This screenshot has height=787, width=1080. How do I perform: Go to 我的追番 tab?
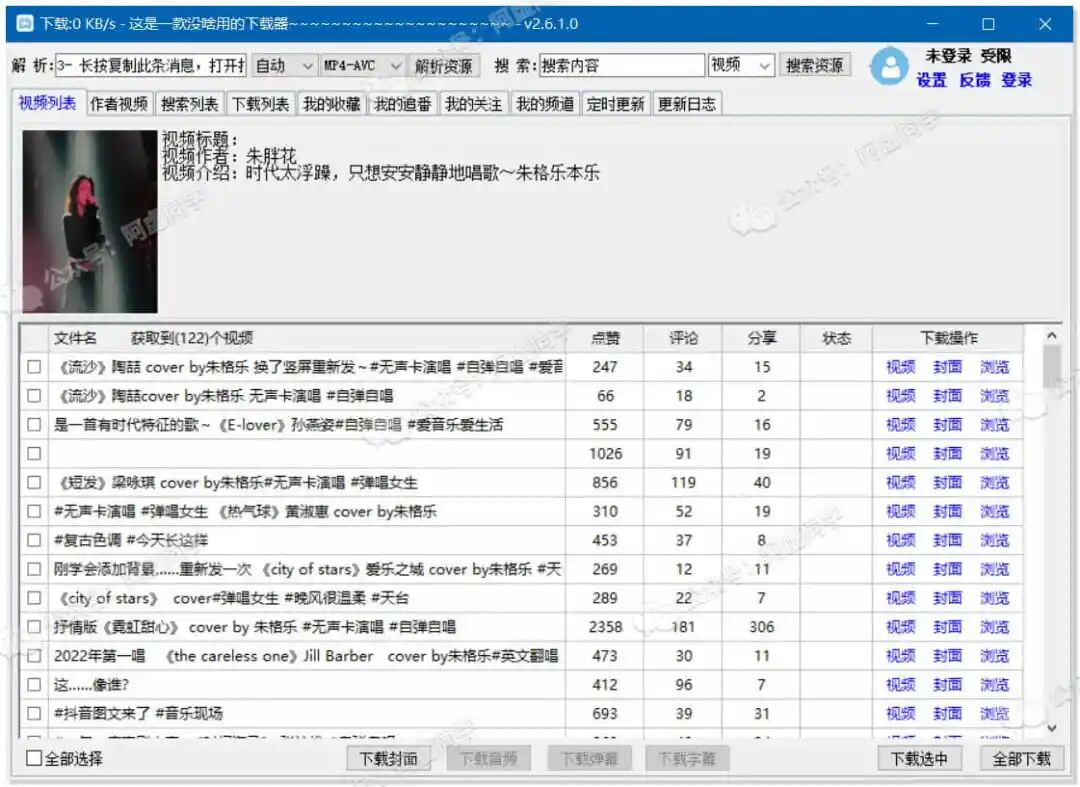tap(403, 104)
